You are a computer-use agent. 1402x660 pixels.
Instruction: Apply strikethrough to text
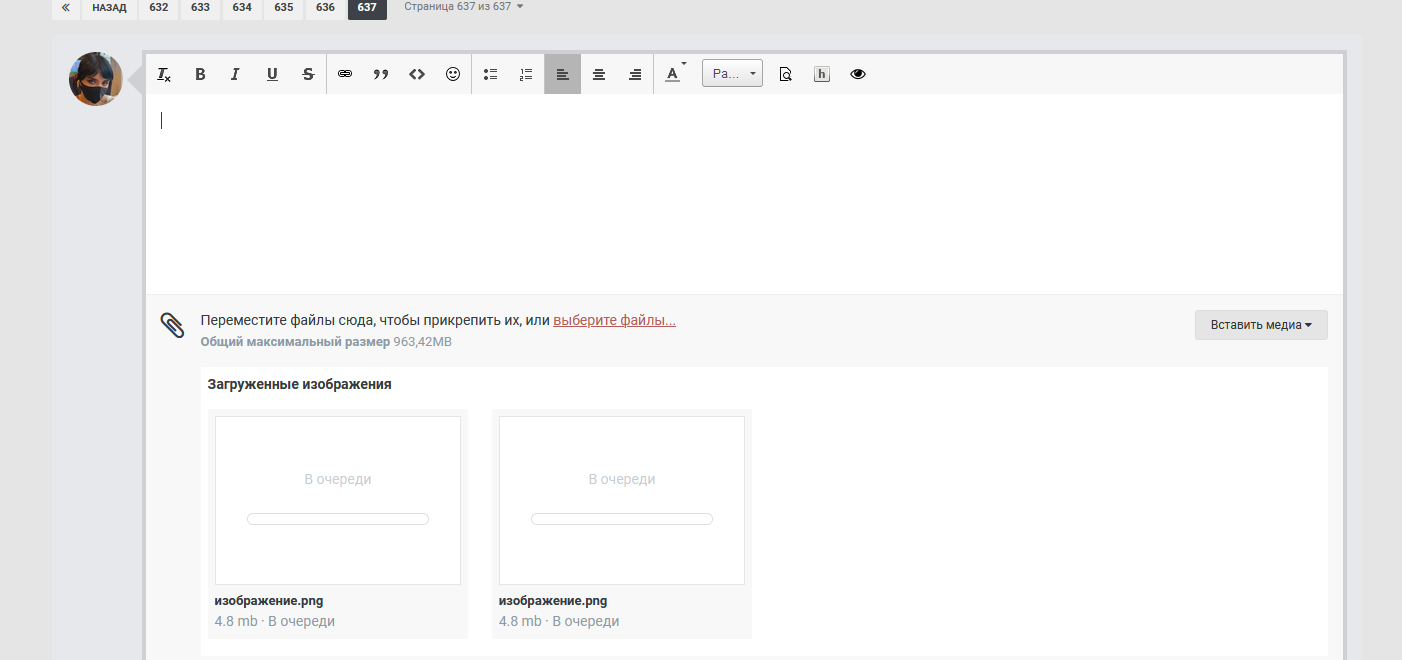pos(308,74)
